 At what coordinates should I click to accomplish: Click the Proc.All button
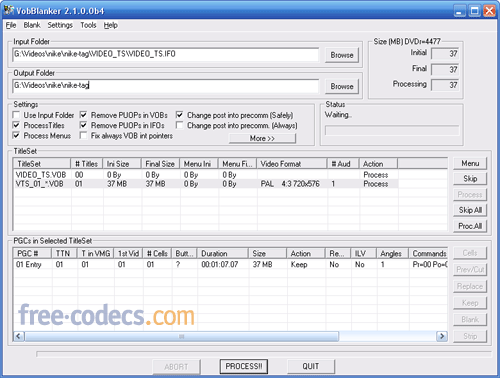pyautogui.click(x=470, y=226)
